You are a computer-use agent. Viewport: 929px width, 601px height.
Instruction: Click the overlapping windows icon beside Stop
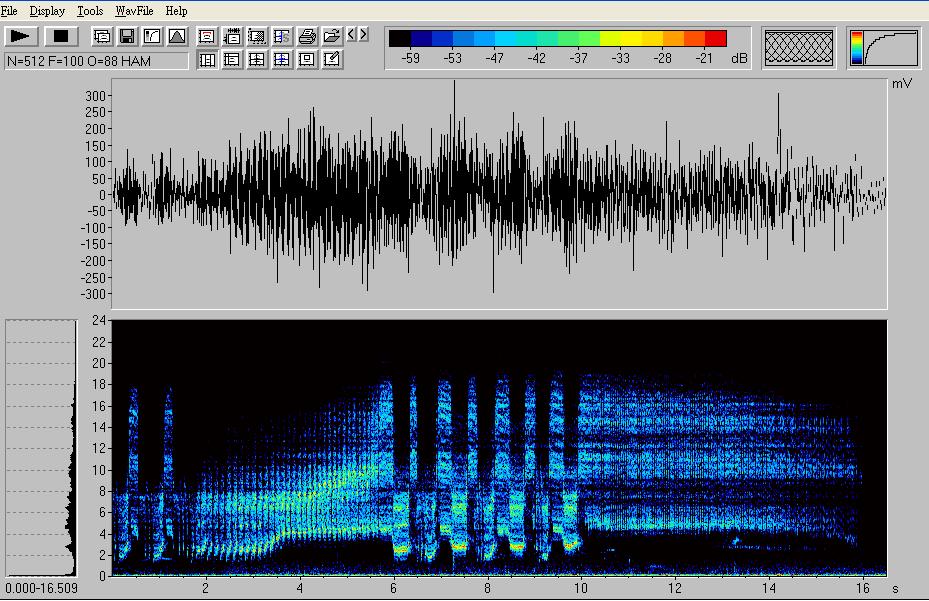[102, 37]
